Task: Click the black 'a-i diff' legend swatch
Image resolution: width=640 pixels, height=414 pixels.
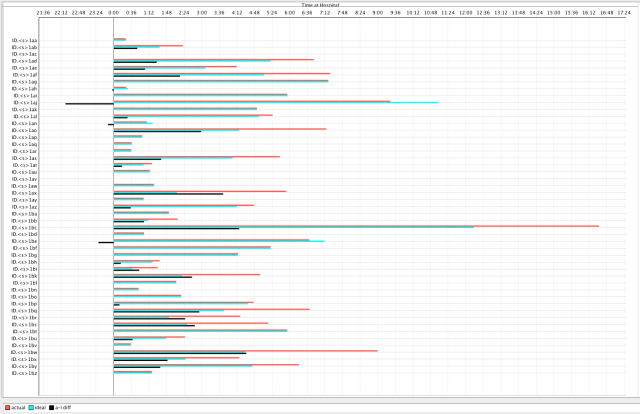Action: (53, 408)
